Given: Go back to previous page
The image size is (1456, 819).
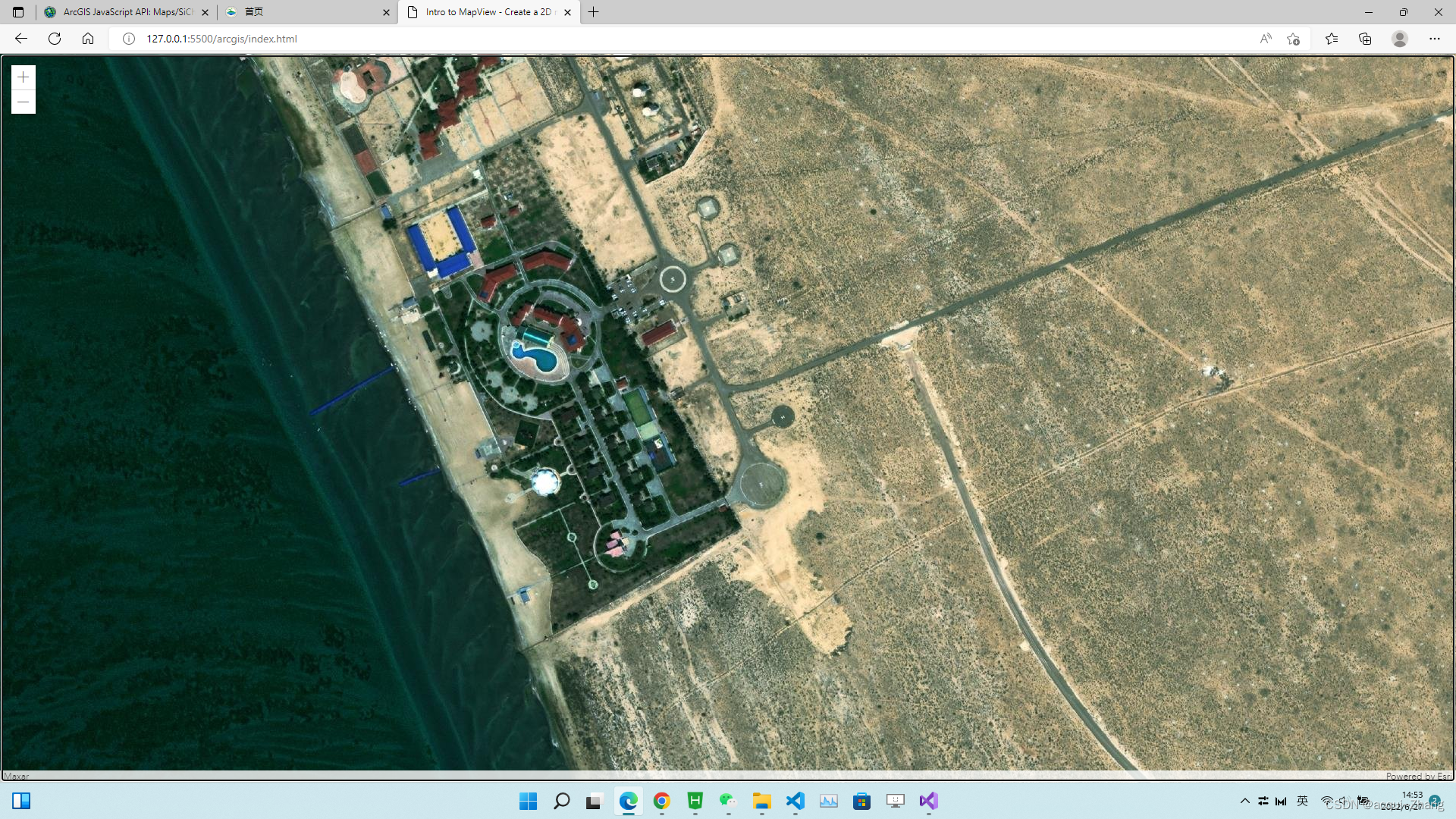Looking at the screenshot, I should point(21,39).
